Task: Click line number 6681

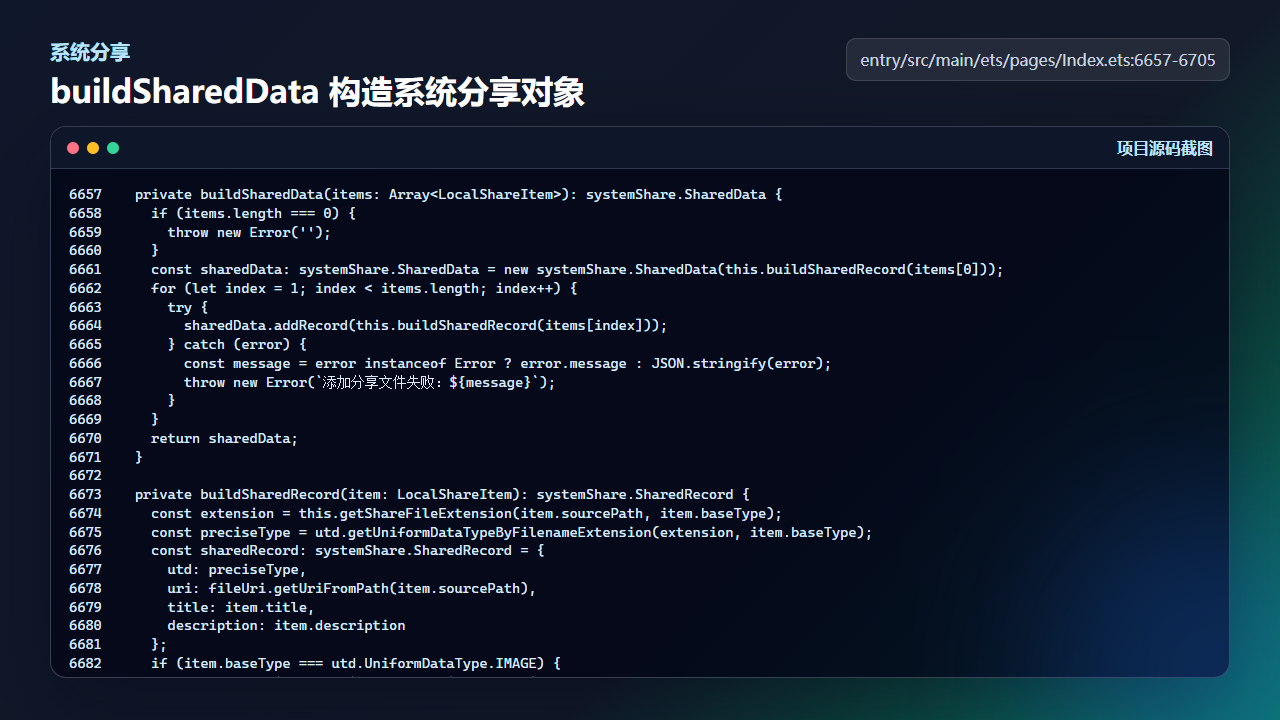Action: 85,645
